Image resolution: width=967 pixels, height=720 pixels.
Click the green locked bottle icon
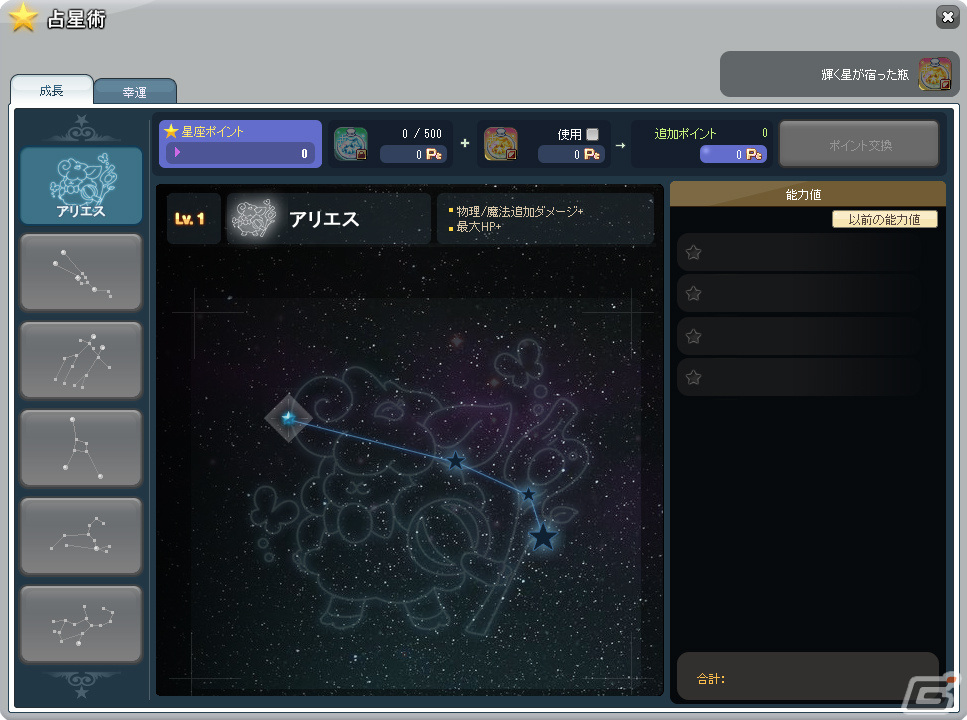point(350,144)
